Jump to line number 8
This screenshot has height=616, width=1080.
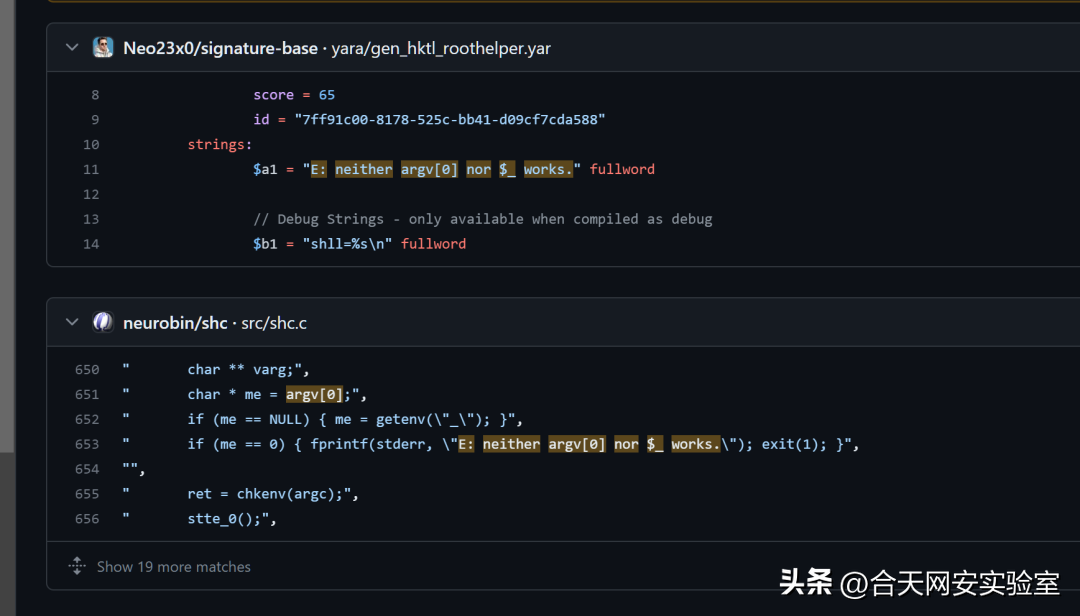pos(95,95)
